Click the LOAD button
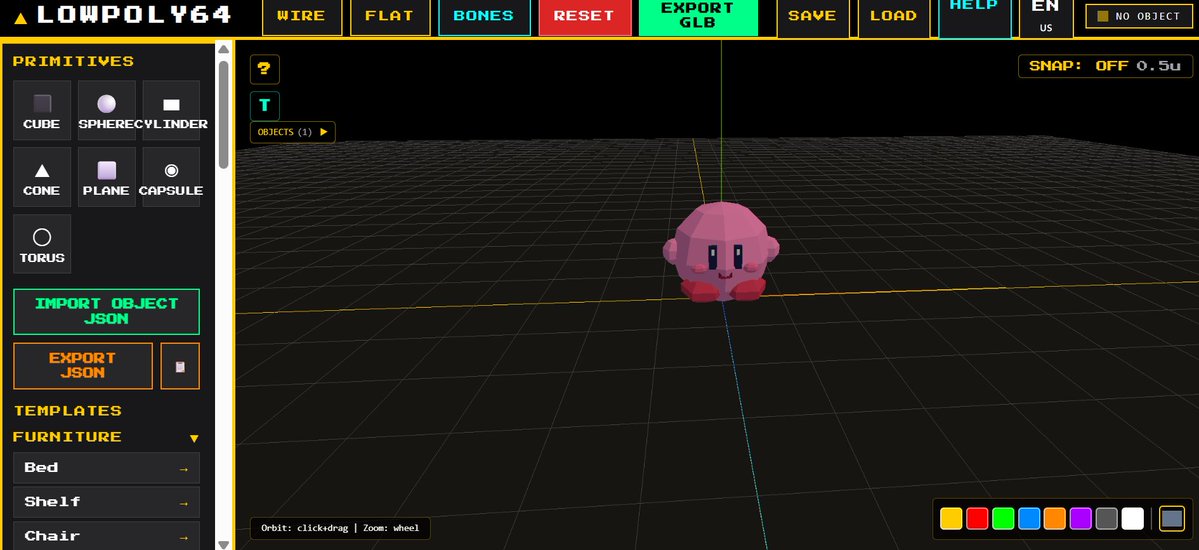Screen dimensions: 1199x550 coord(893,17)
